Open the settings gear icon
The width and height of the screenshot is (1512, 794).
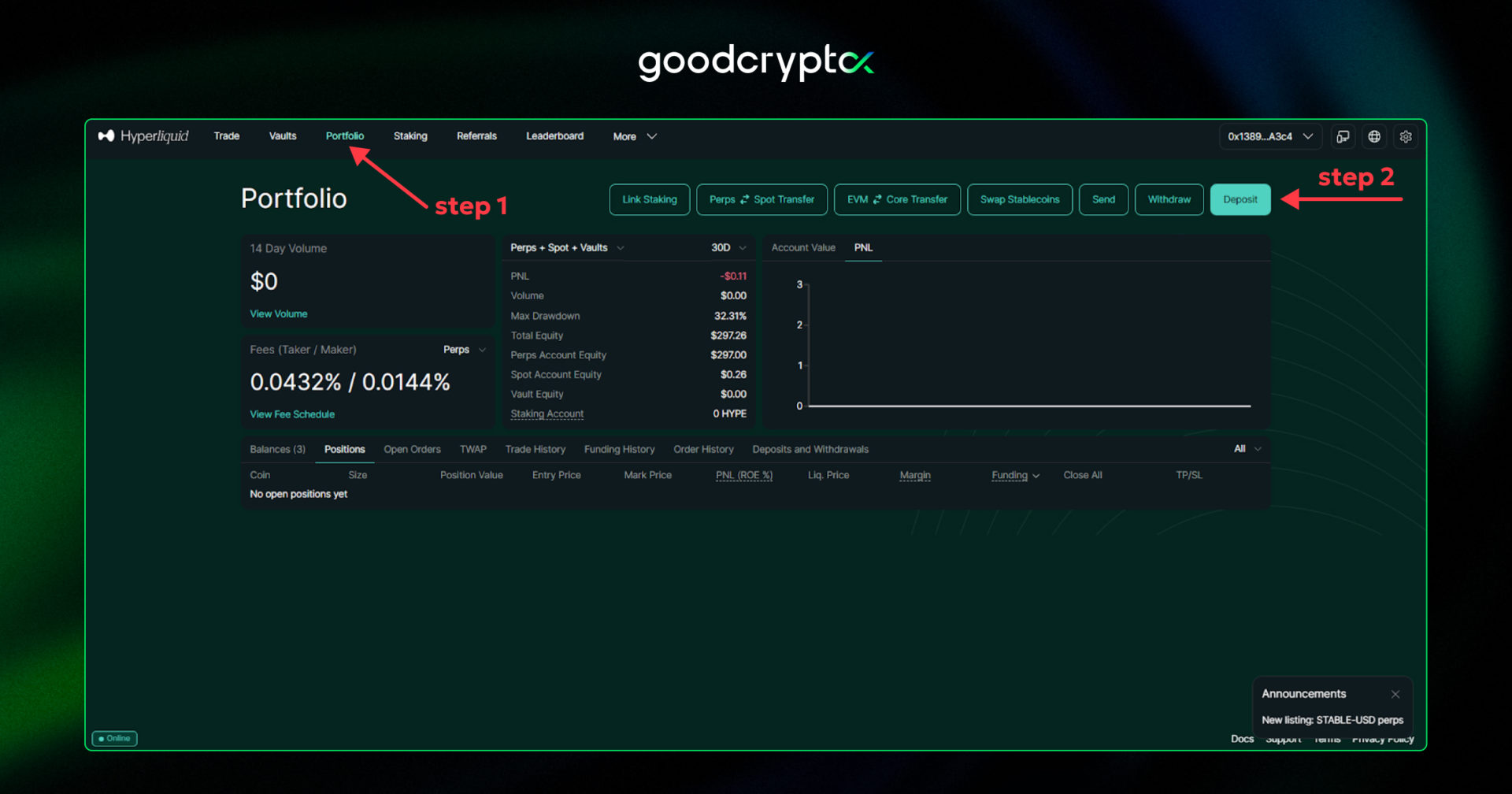[x=1406, y=136]
